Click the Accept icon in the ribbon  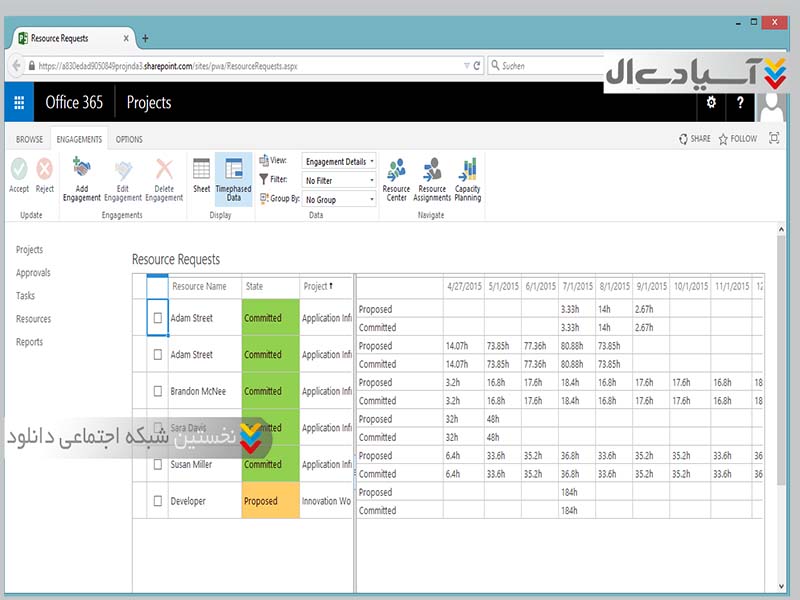pyautogui.click(x=19, y=170)
